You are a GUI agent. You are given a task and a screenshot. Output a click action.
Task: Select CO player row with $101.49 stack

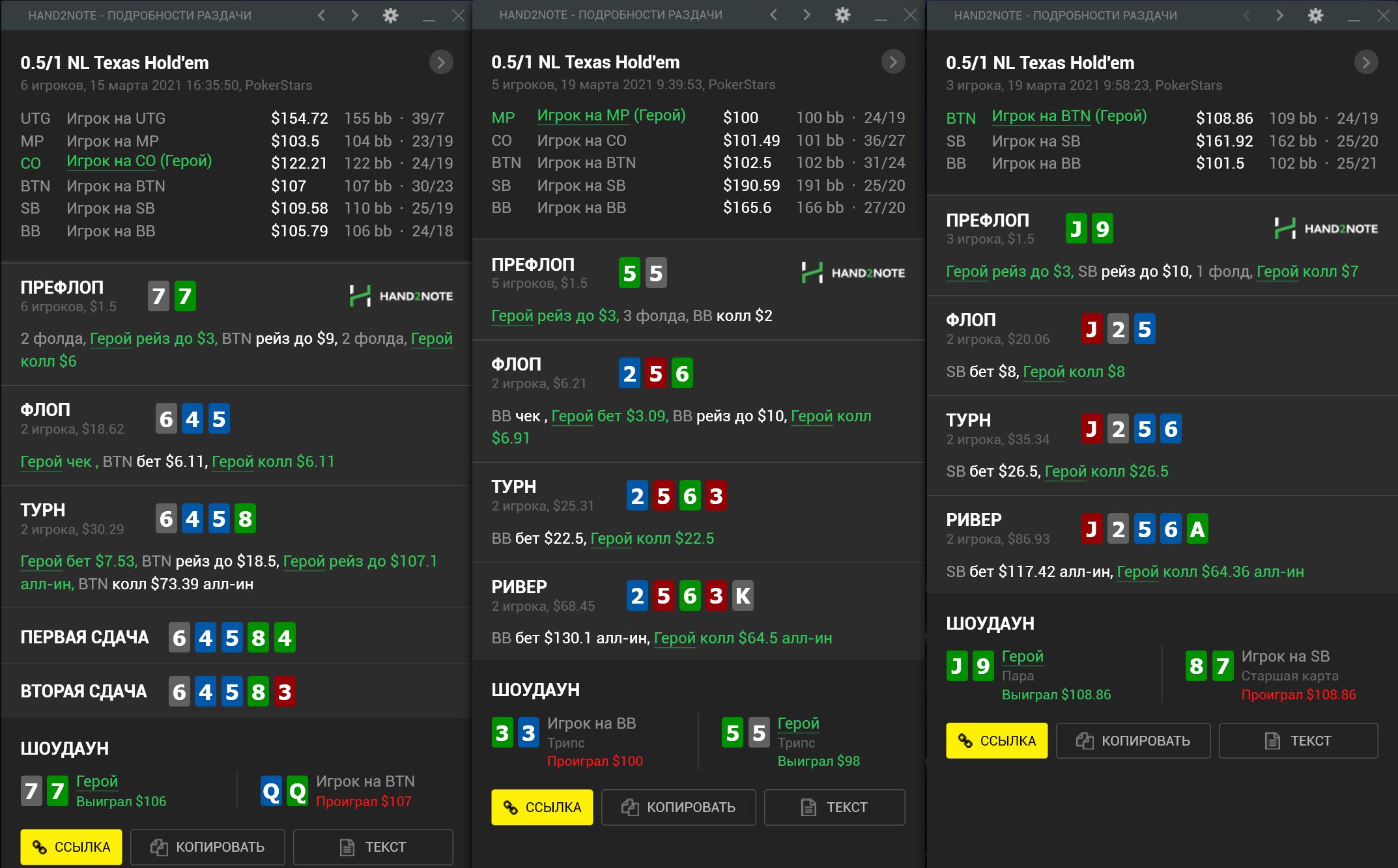[698, 140]
